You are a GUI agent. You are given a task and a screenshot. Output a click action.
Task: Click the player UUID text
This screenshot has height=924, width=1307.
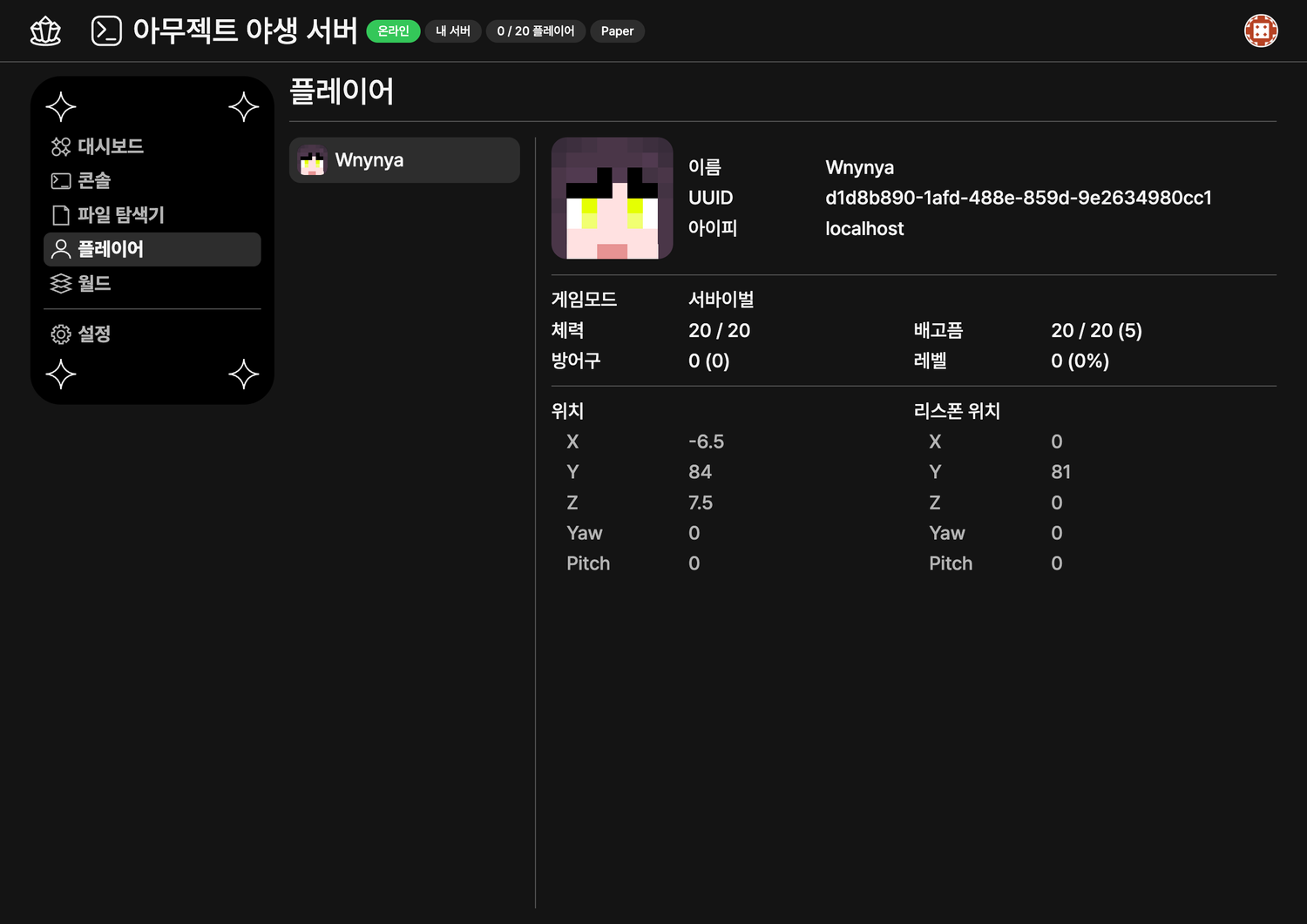(x=1018, y=199)
